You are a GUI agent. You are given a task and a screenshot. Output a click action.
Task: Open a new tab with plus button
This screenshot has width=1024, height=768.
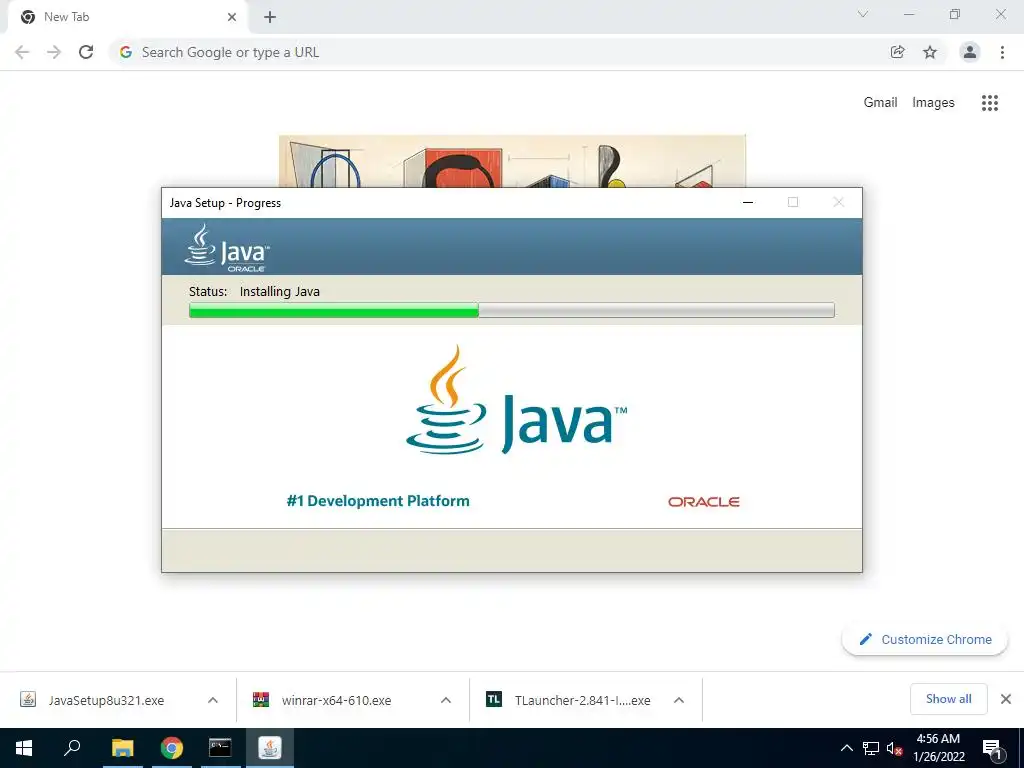tap(270, 17)
